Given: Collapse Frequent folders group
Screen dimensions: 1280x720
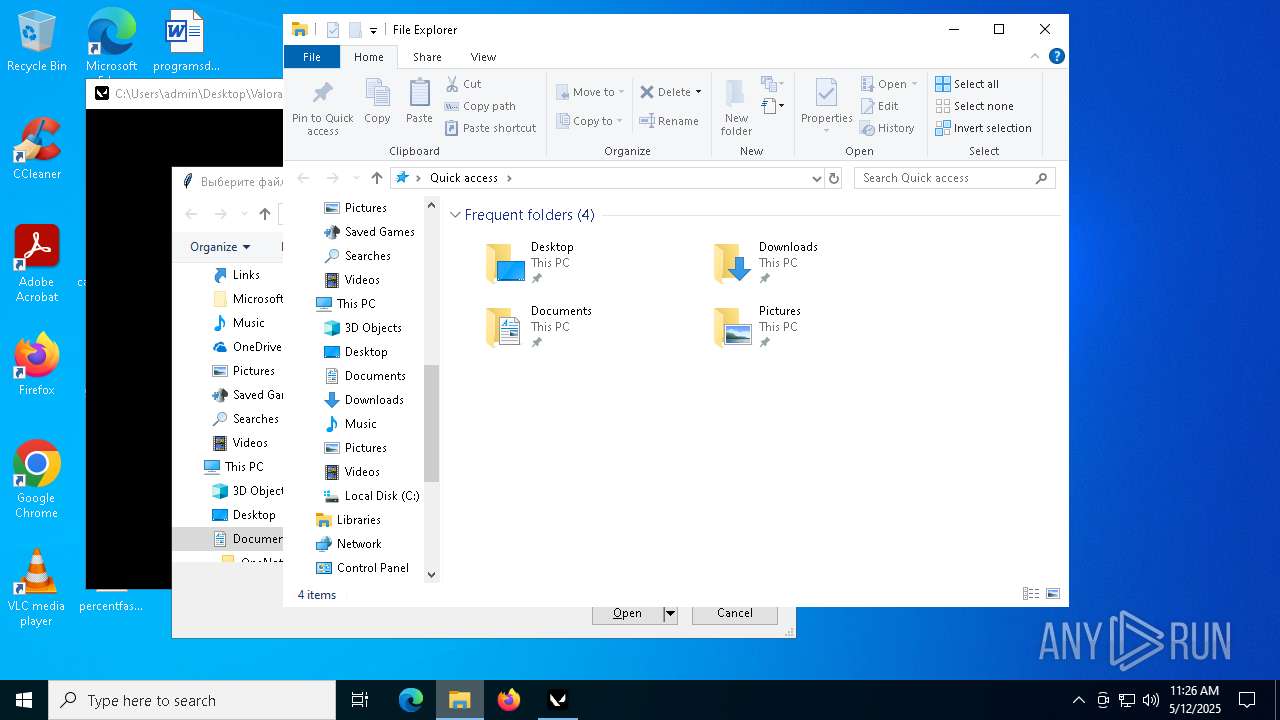Looking at the screenshot, I should tap(456, 215).
